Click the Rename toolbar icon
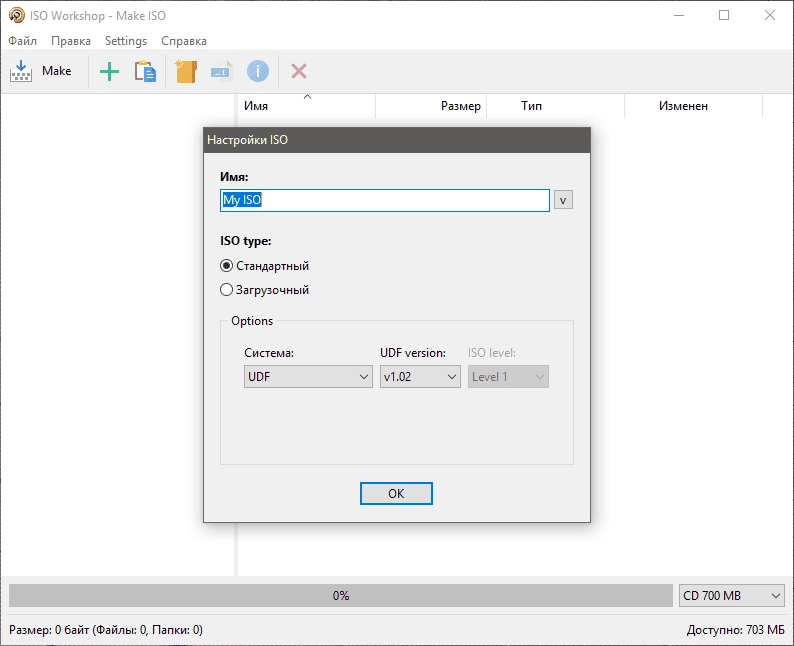The image size is (794, 646). click(222, 71)
